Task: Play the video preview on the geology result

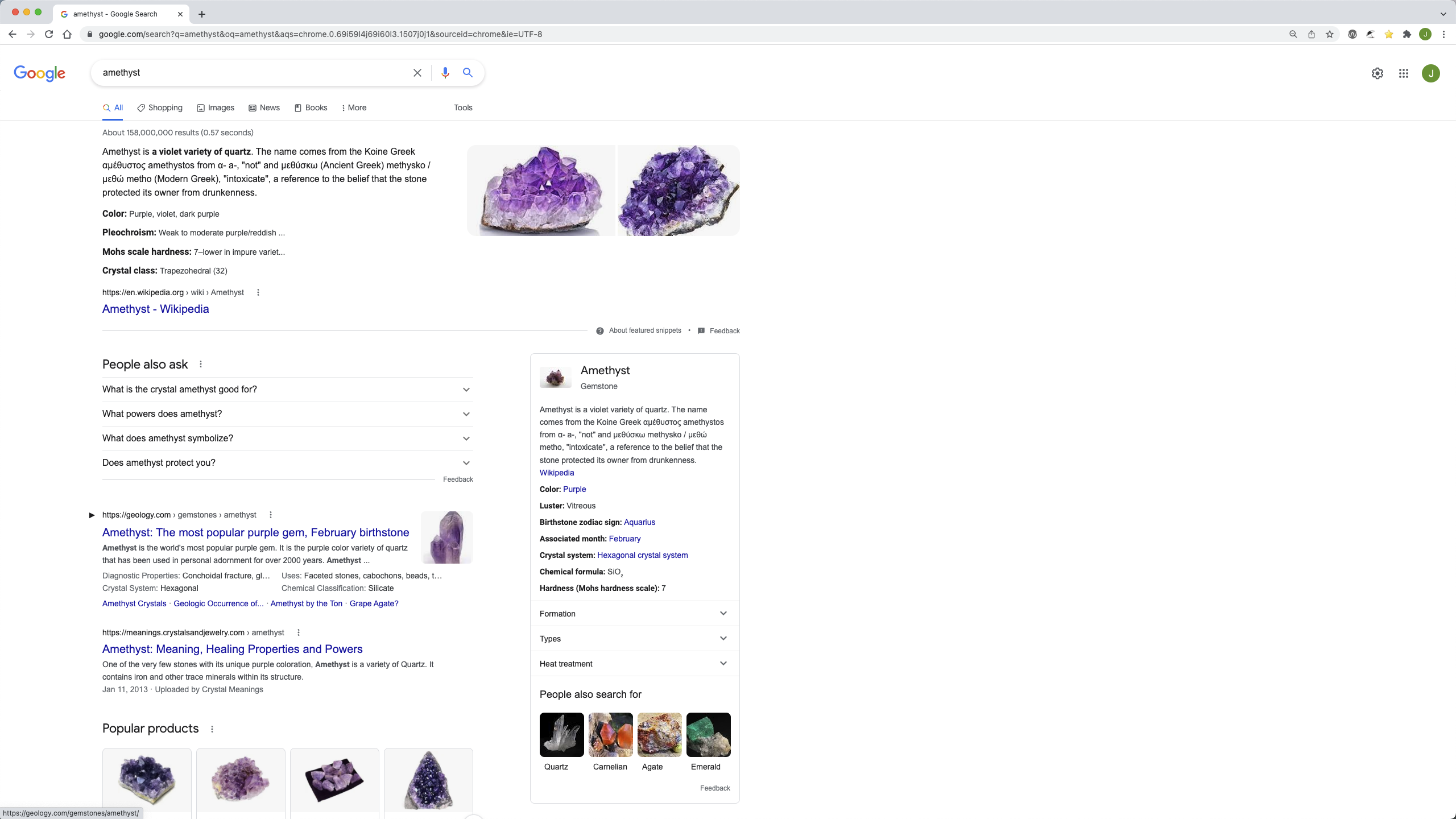Action: [x=92, y=515]
